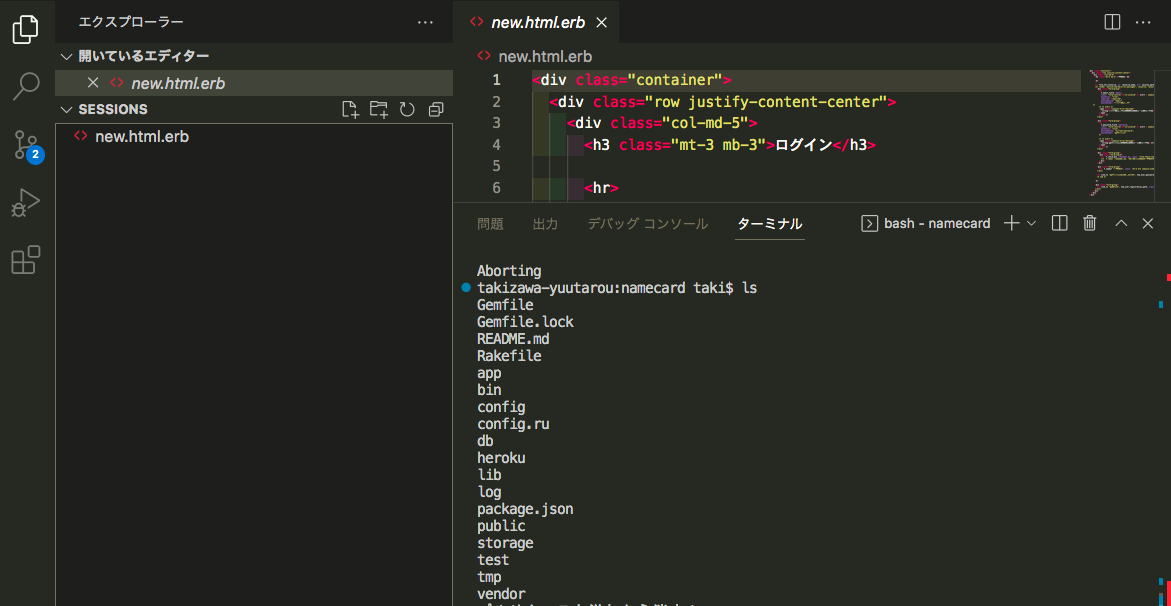Collapse all folders in explorer
The height and width of the screenshot is (606, 1171).
(x=436, y=110)
